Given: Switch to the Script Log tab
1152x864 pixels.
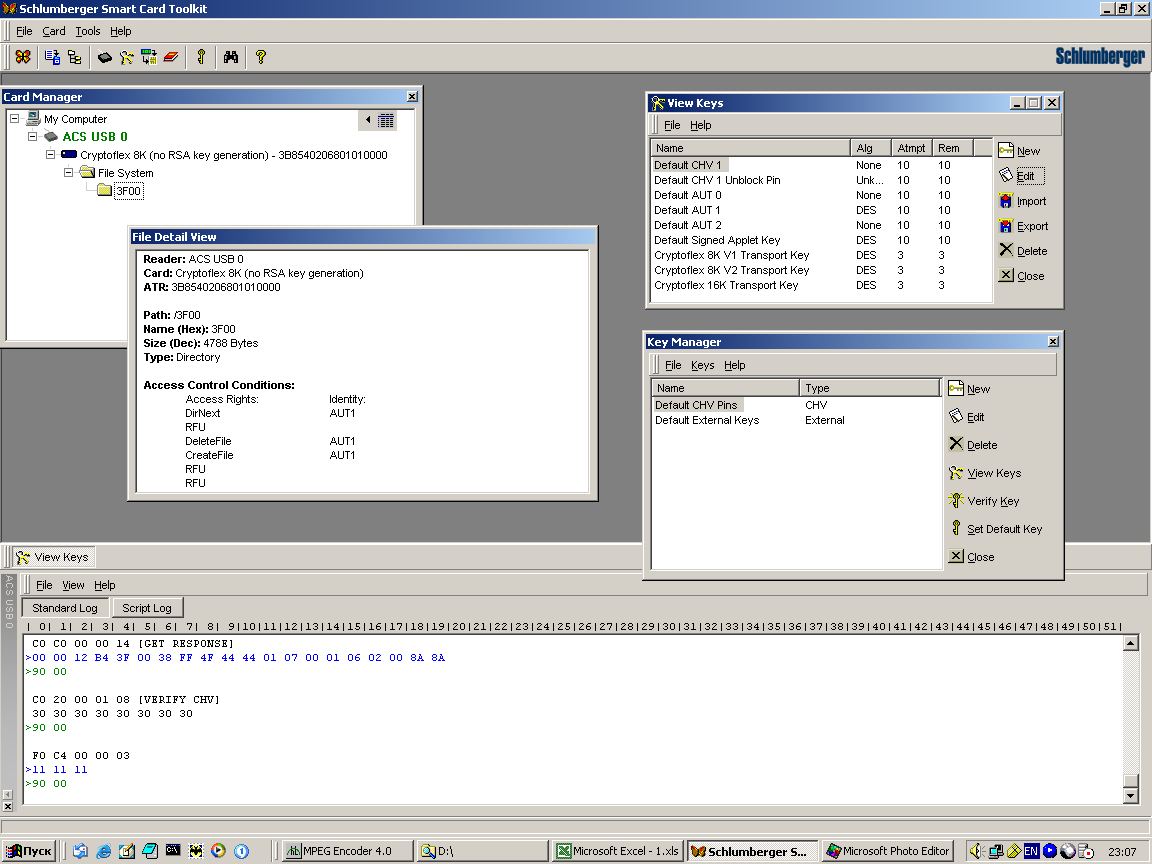Looking at the screenshot, I should (147, 607).
